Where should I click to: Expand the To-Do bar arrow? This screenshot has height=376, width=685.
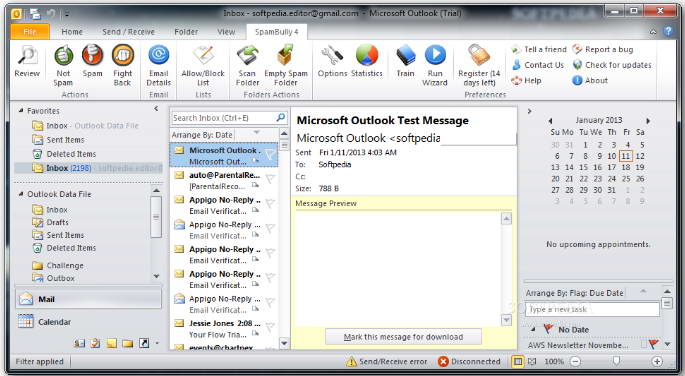click(529, 111)
